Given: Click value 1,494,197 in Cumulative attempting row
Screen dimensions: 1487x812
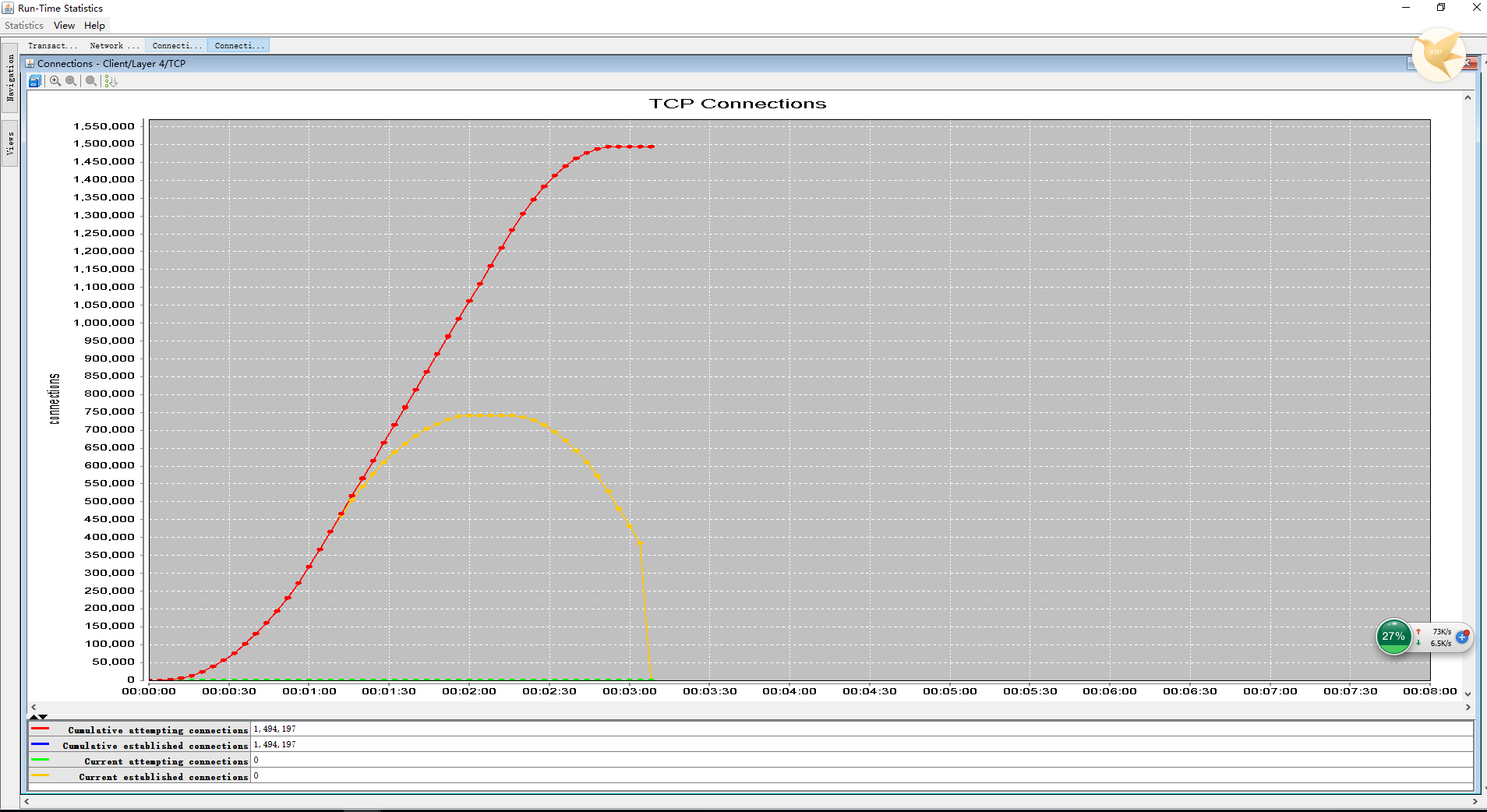Looking at the screenshot, I should (x=275, y=729).
